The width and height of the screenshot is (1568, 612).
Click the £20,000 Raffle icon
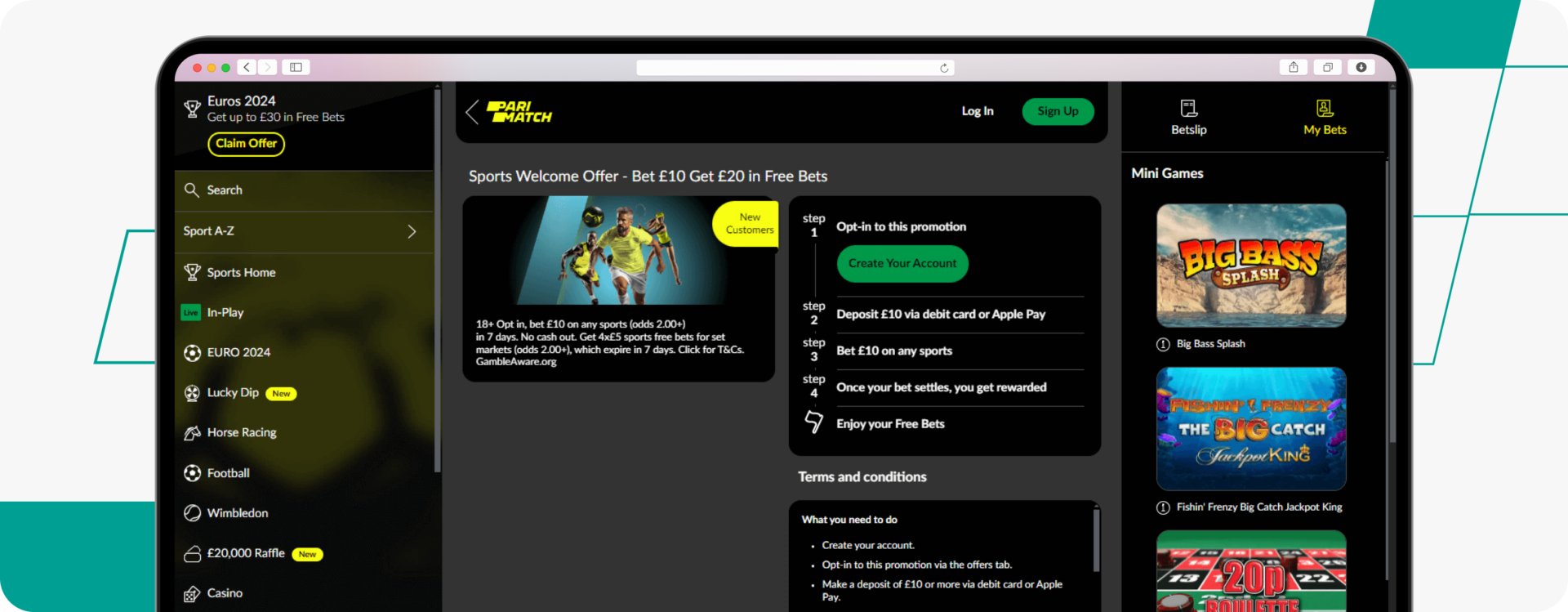(x=192, y=554)
